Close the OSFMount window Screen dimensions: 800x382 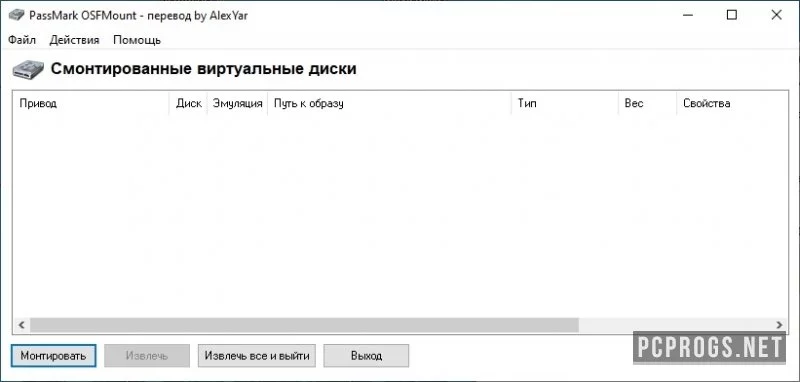point(777,15)
